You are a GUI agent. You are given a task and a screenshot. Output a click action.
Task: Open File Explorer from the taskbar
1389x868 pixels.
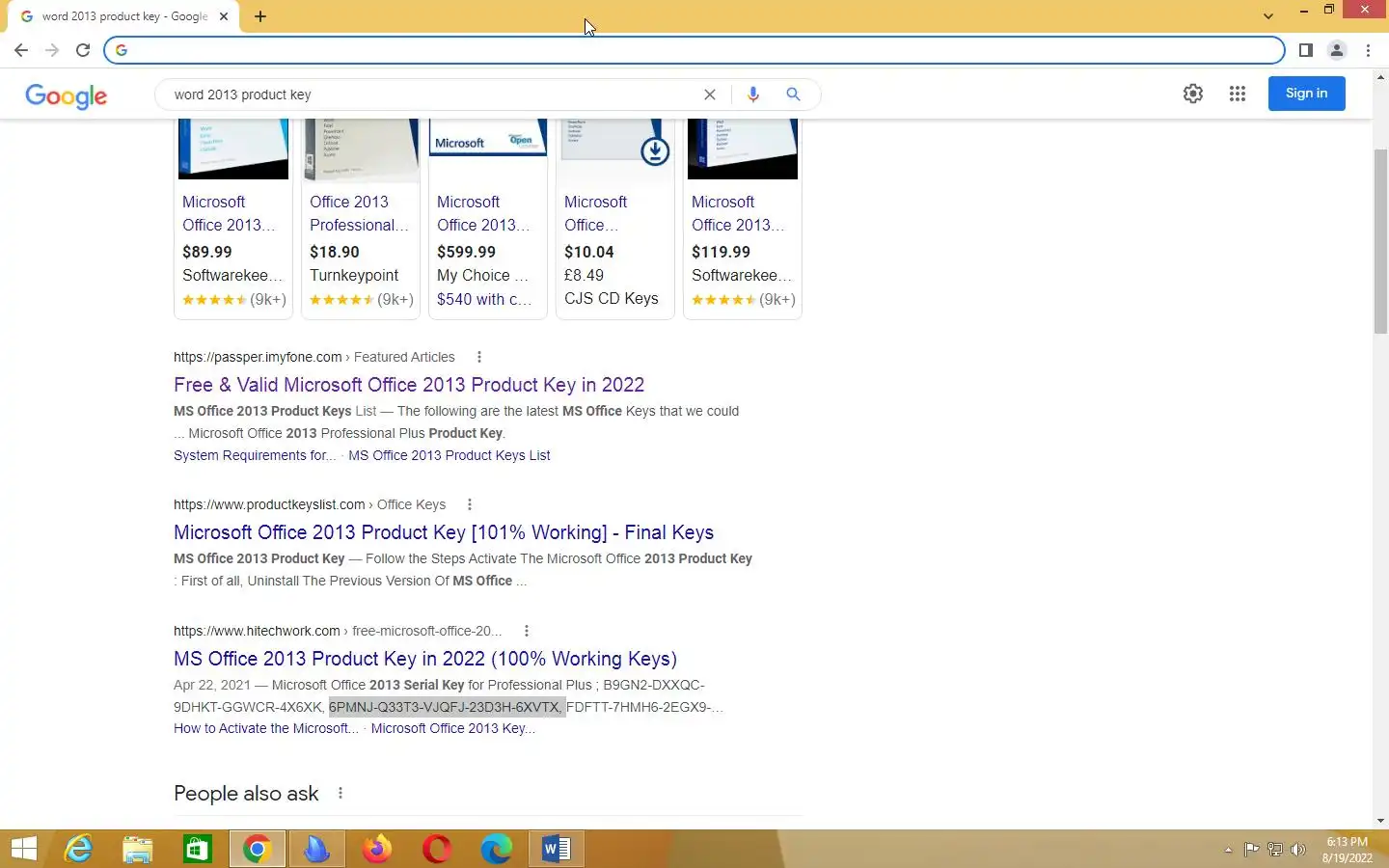(x=138, y=849)
